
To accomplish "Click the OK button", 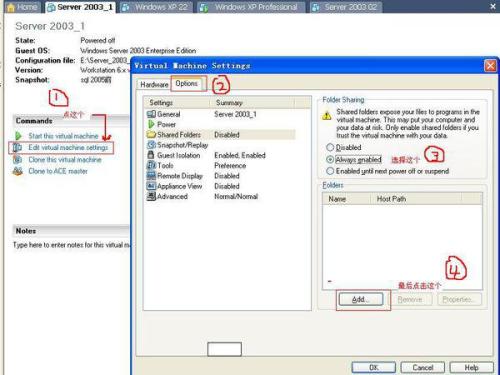I will (x=374, y=368).
